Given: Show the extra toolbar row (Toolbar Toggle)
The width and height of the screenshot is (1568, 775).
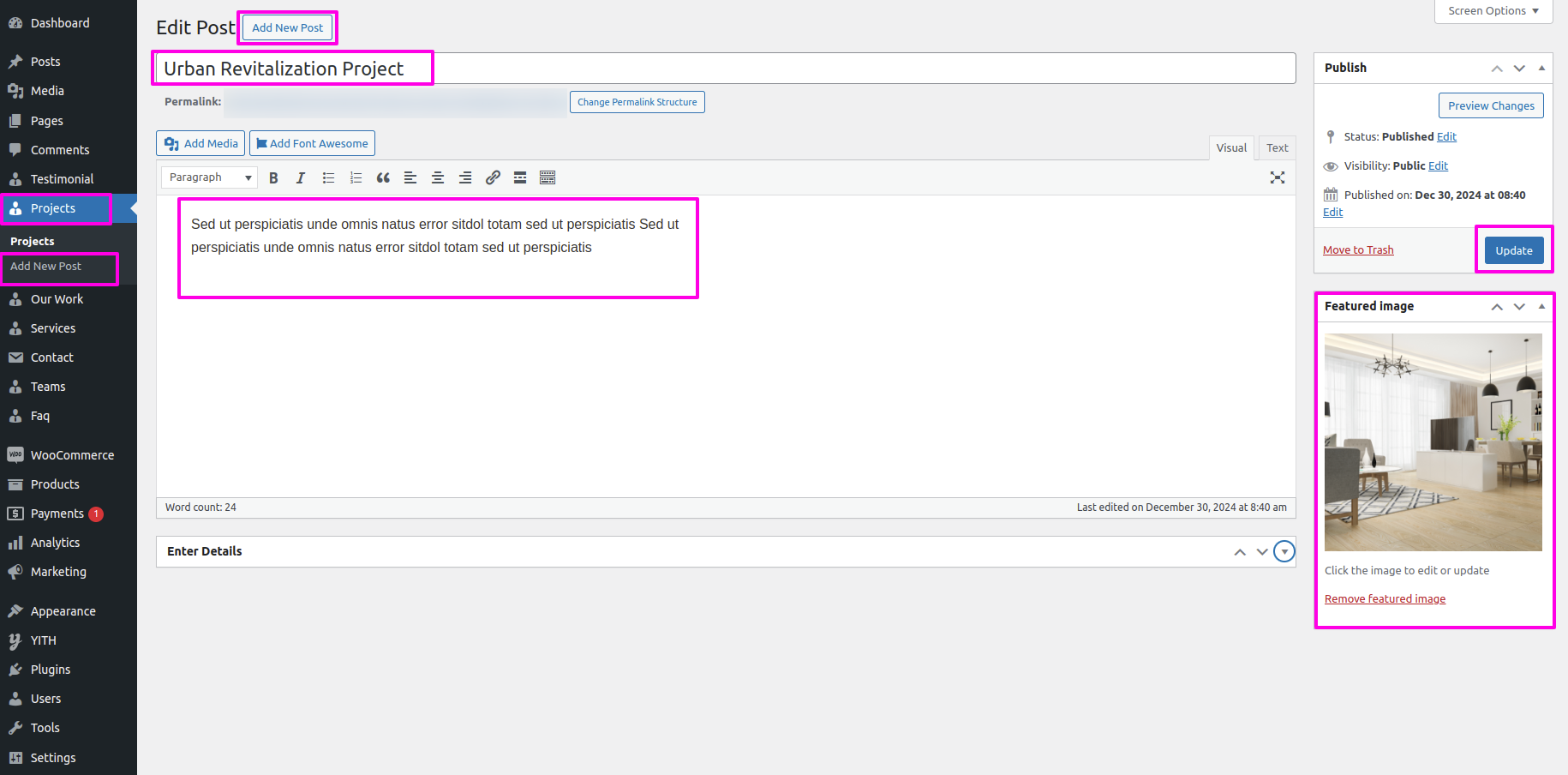Looking at the screenshot, I should (548, 177).
